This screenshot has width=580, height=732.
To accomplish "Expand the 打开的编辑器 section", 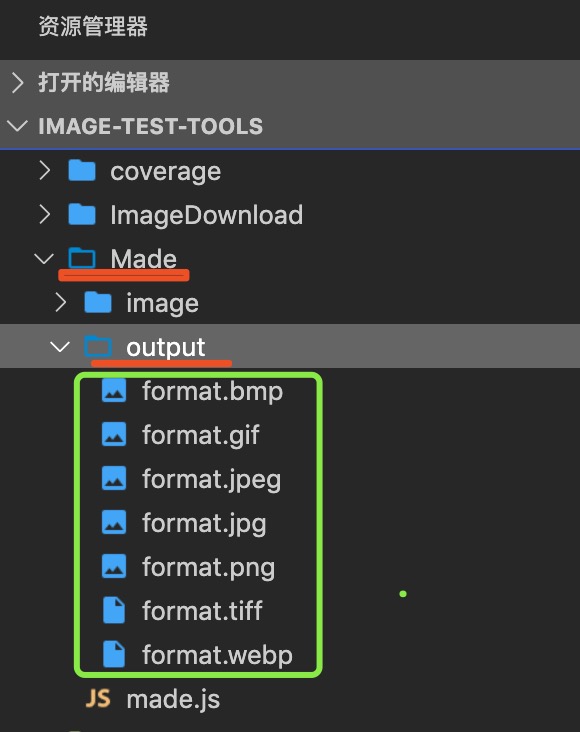I will click(18, 83).
